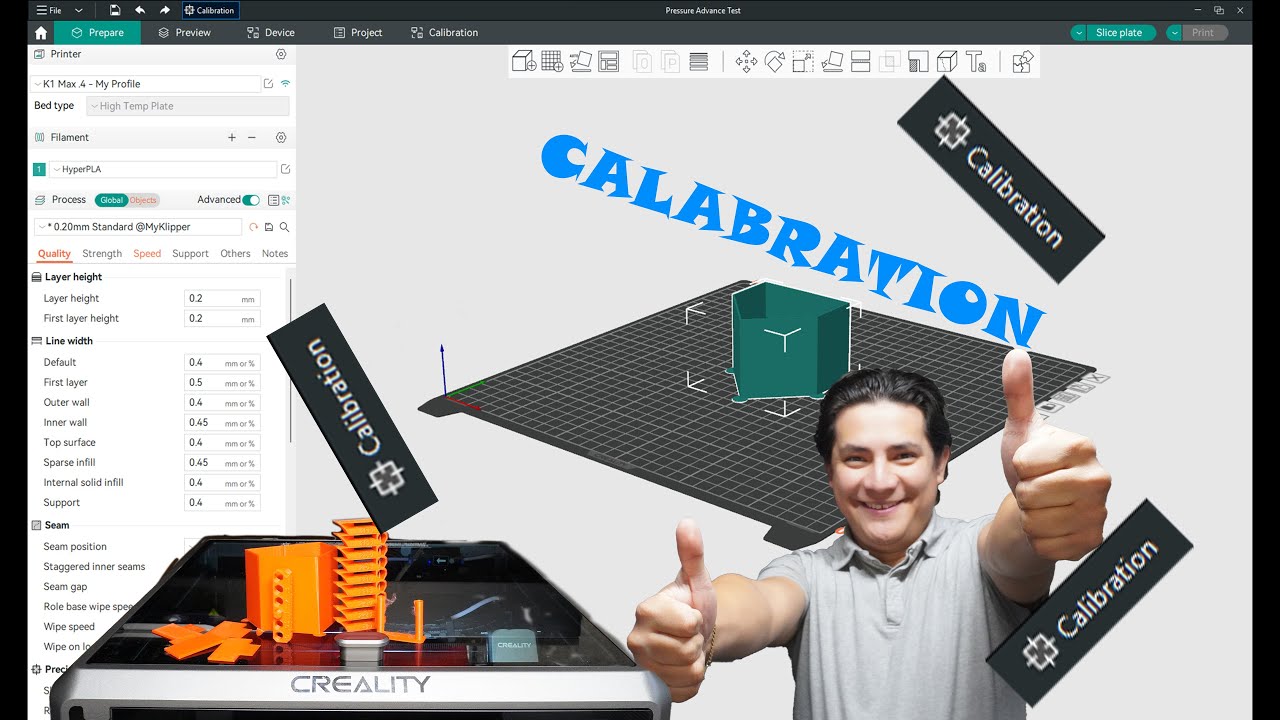Click the Calibration button in the title bar
The height and width of the screenshot is (720, 1280).
click(x=210, y=10)
